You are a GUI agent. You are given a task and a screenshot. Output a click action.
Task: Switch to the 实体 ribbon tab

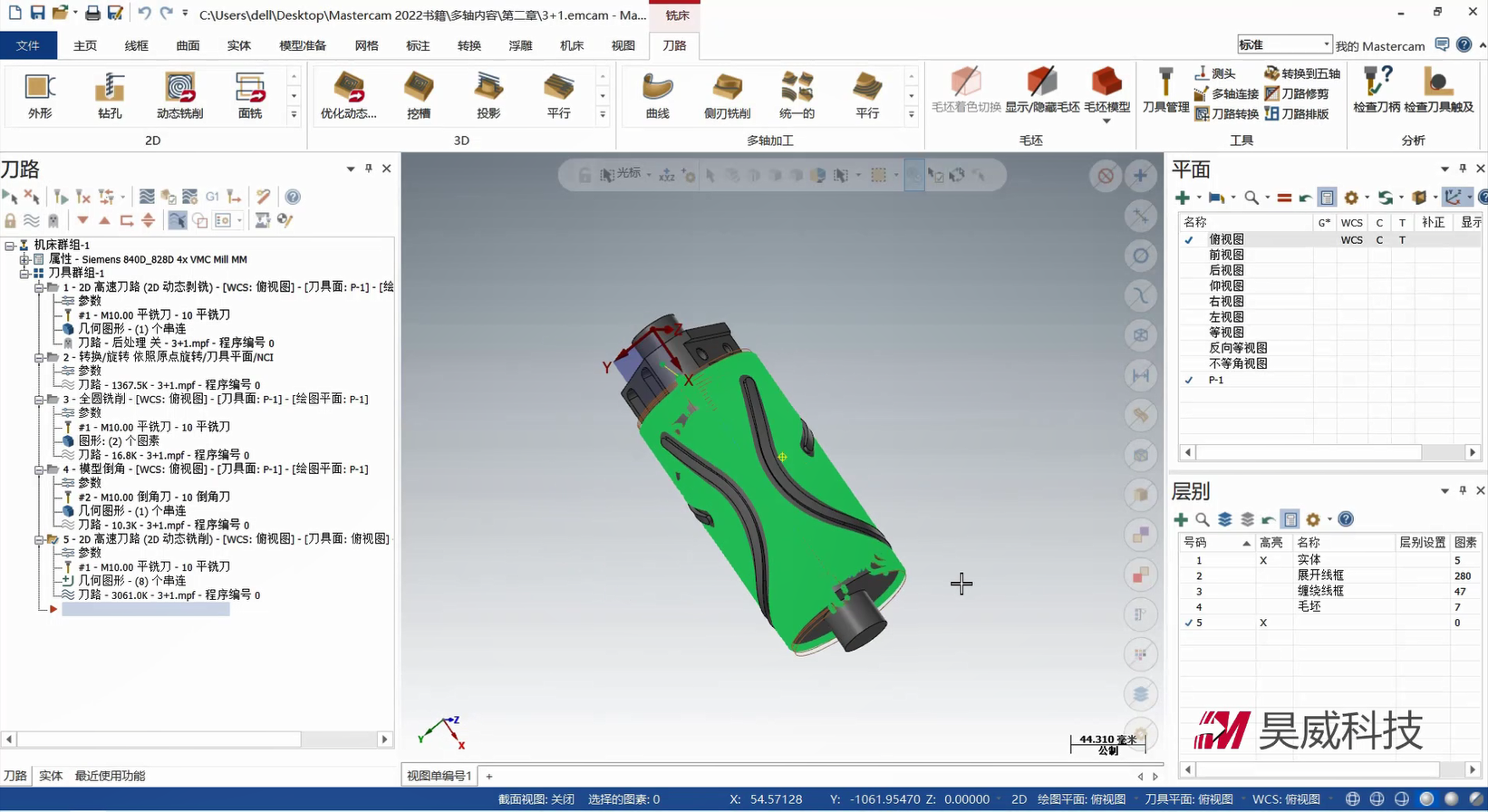point(239,45)
